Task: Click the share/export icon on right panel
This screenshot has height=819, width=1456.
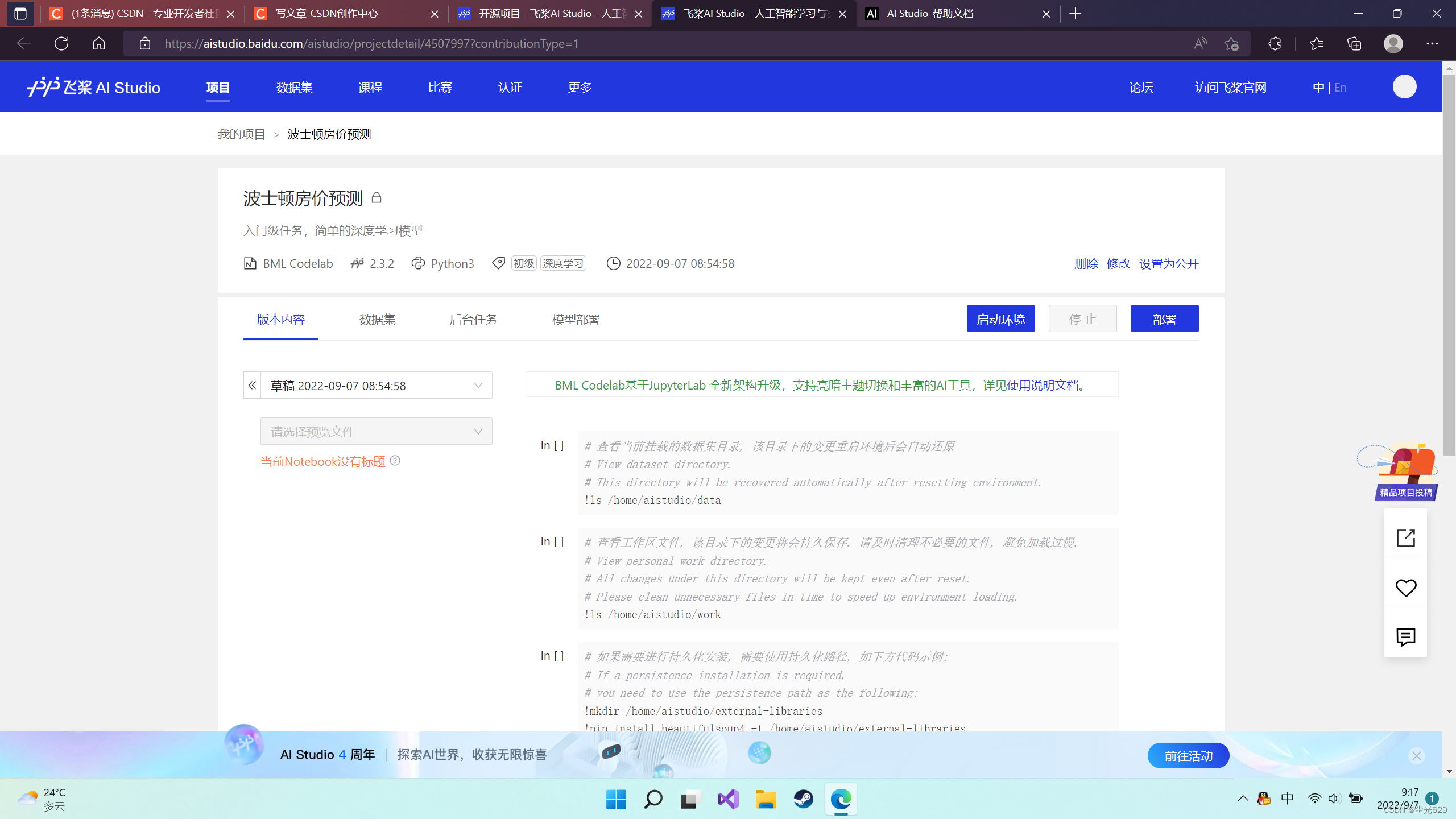Action: tap(1405, 537)
